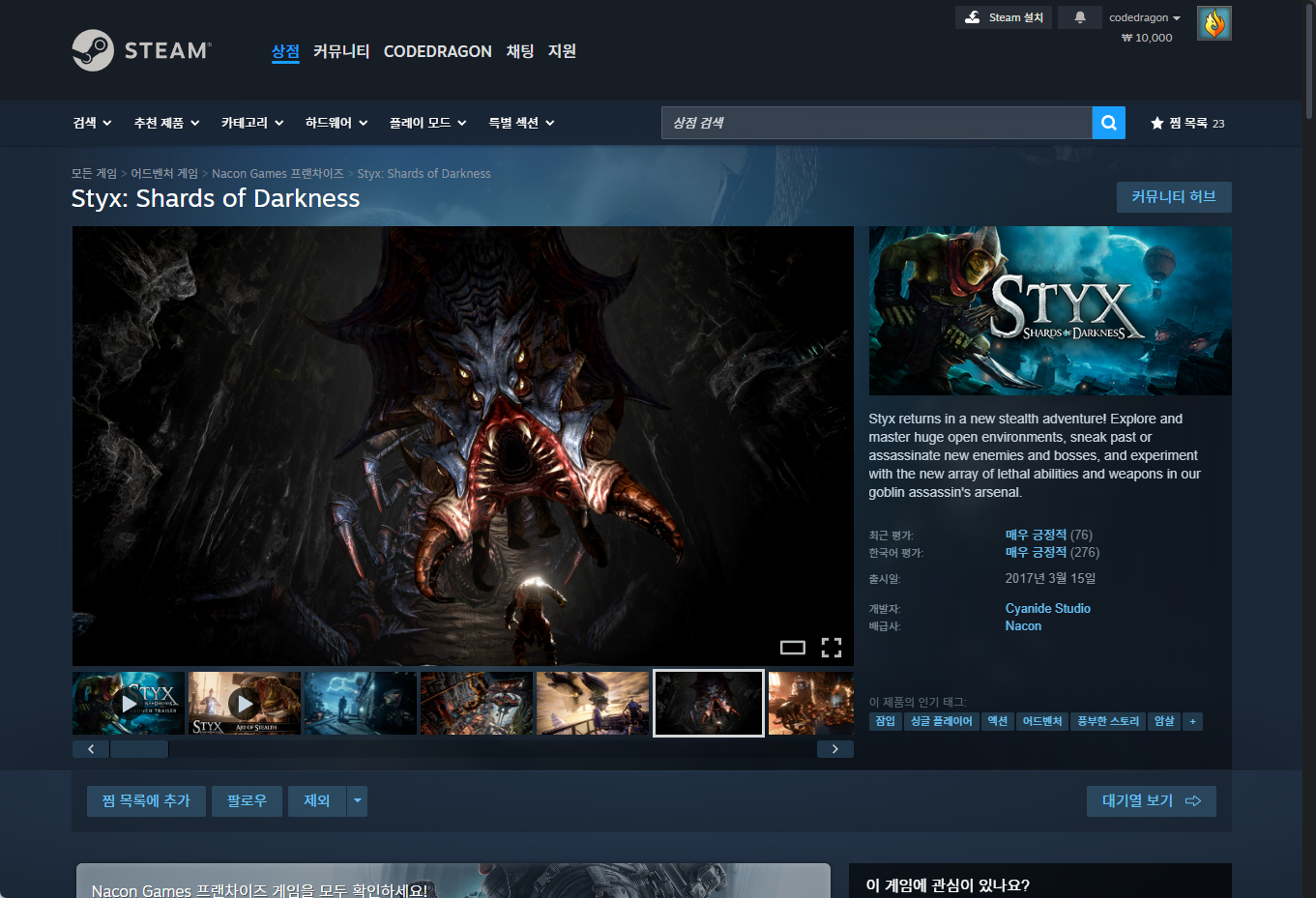Click the 어드벤처 게임 breadcrumb
This screenshot has width=1316, height=898.
[164, 173]
